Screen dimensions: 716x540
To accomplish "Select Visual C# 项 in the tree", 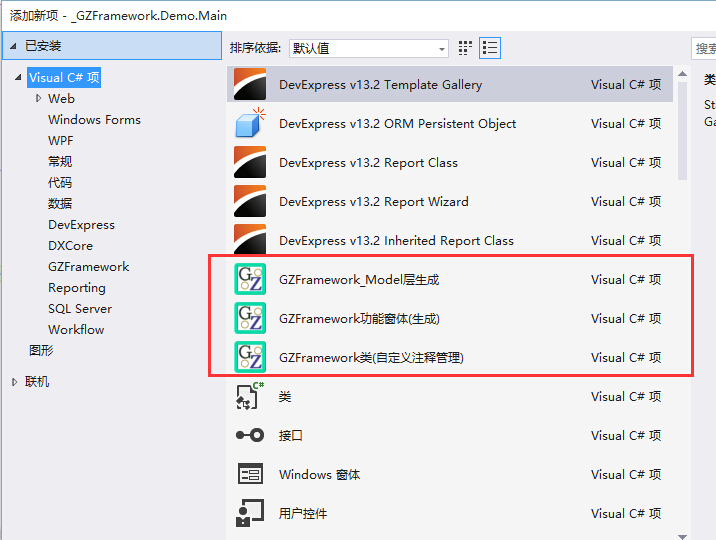I will pyautogui.click(x=64, y=78).
